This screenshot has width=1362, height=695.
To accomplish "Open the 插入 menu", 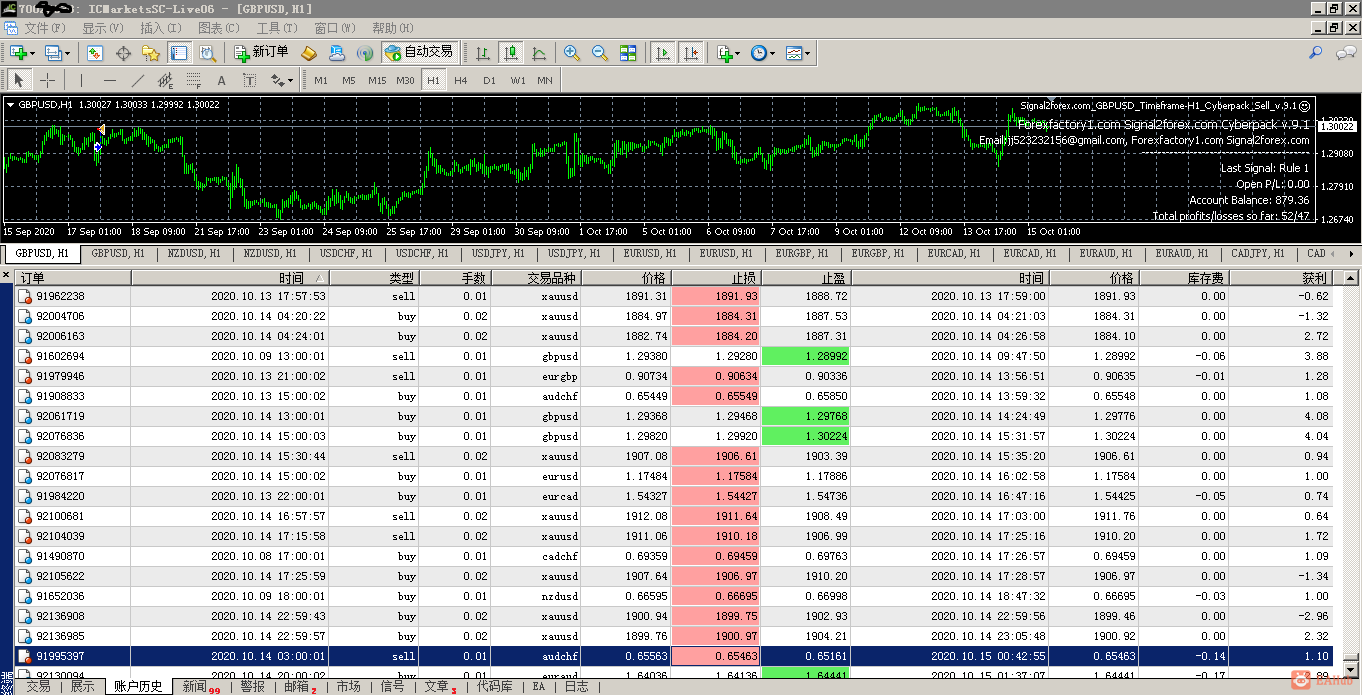I will coord(160,28).
